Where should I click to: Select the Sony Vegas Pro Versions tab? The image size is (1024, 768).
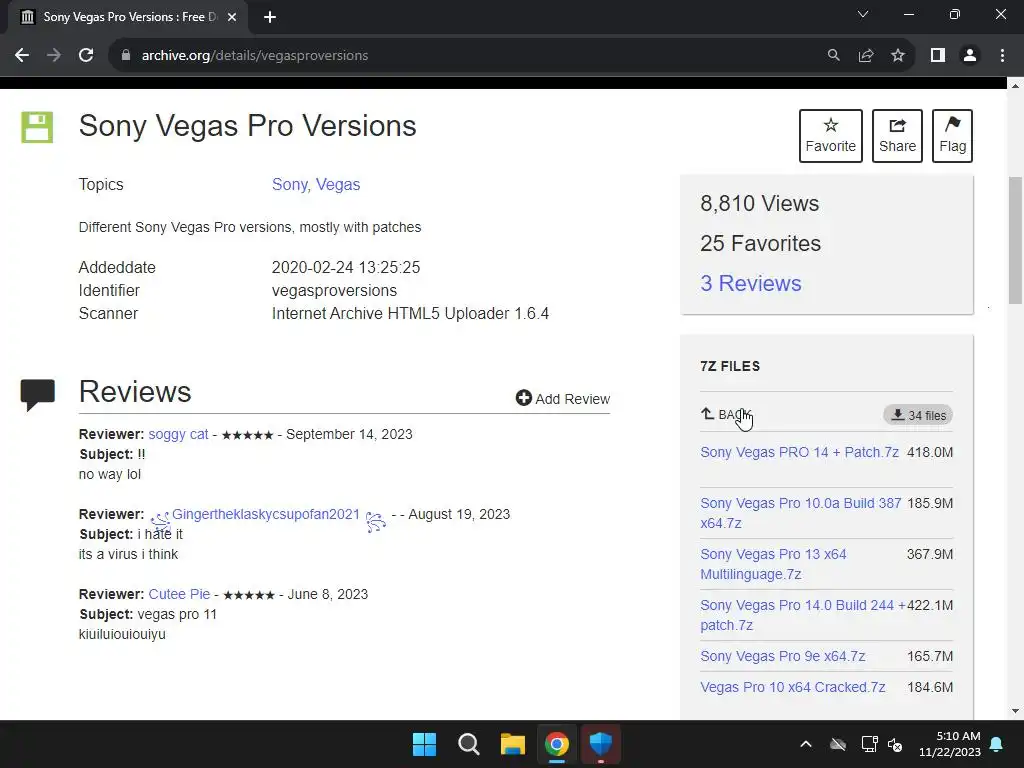click(x=127, y=17)
